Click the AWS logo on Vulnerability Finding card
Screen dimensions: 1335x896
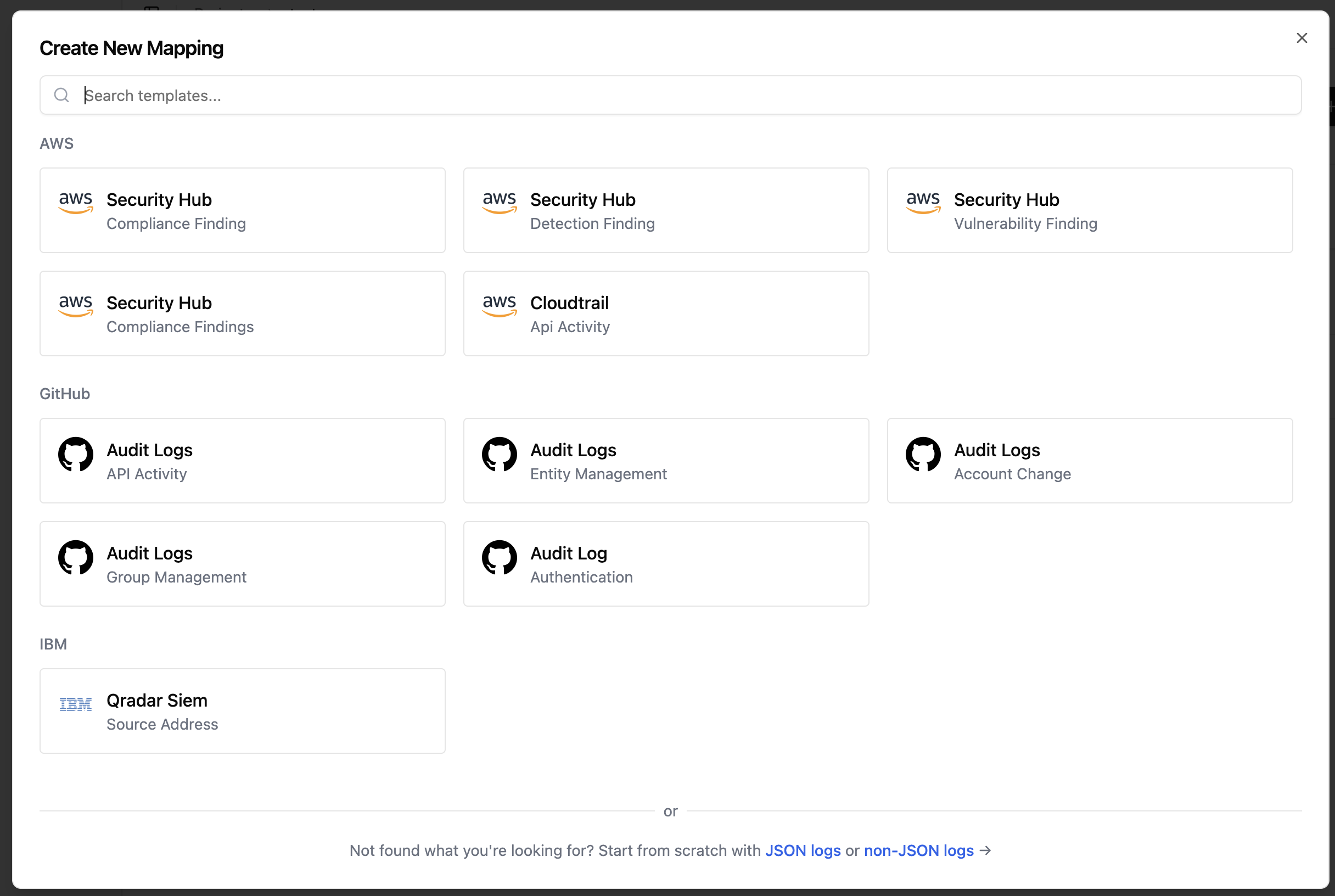(x=923, y=202)
